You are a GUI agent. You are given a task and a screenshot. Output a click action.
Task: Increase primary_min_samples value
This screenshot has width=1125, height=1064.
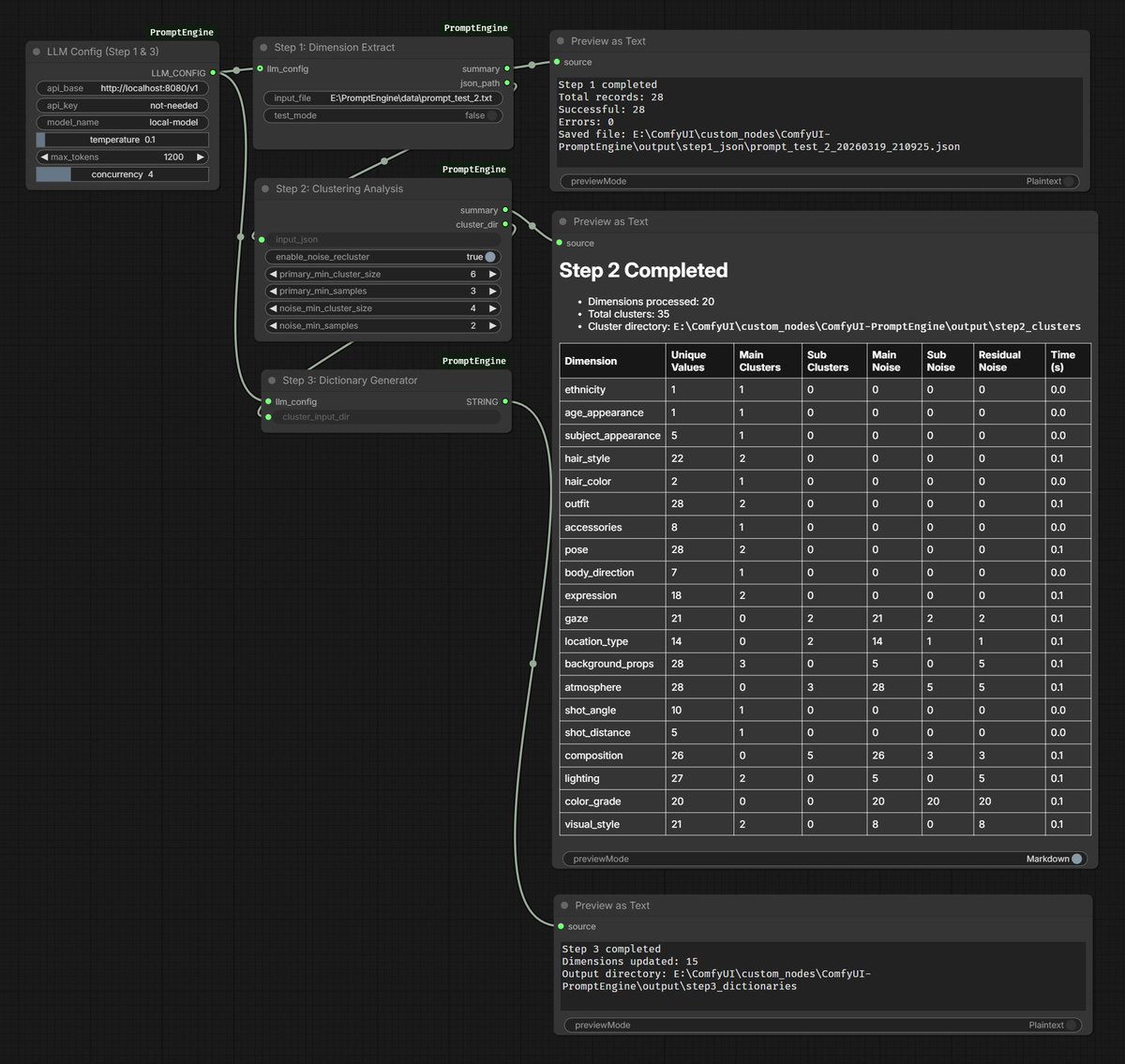tap(492, 291)
